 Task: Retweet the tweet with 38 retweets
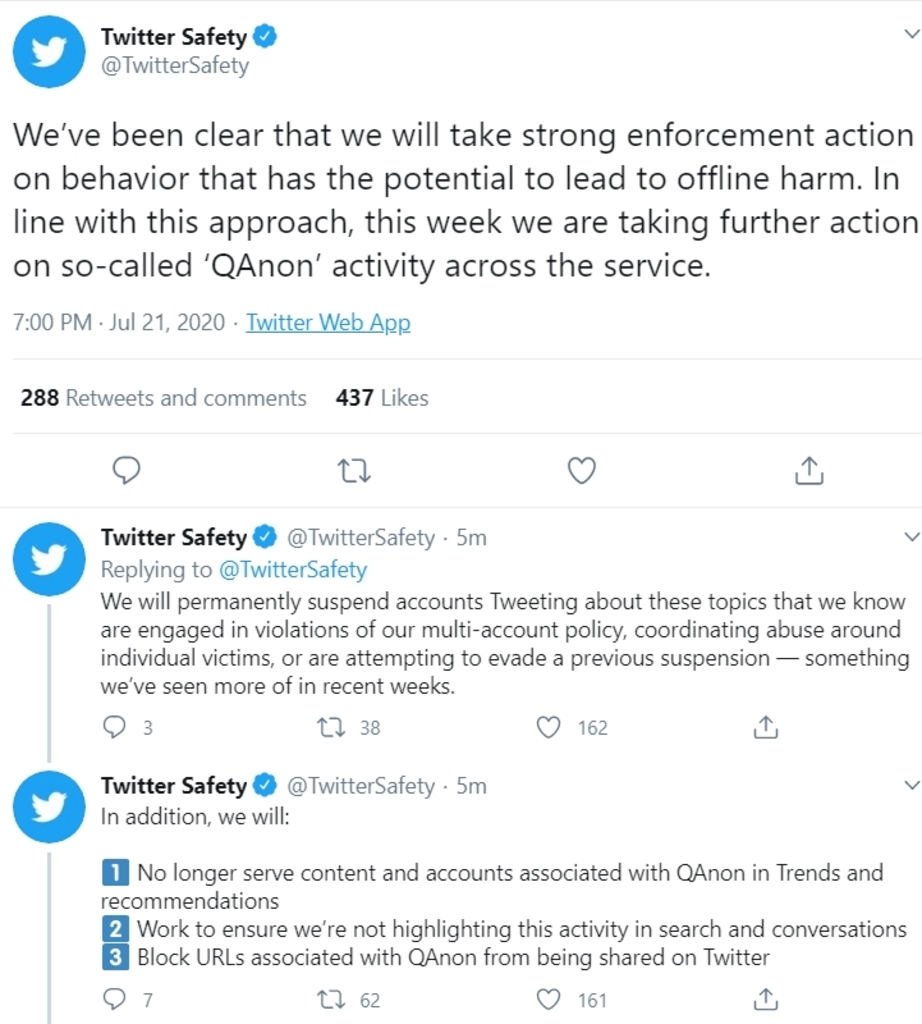pyautogui.click(x=331, y=727)
